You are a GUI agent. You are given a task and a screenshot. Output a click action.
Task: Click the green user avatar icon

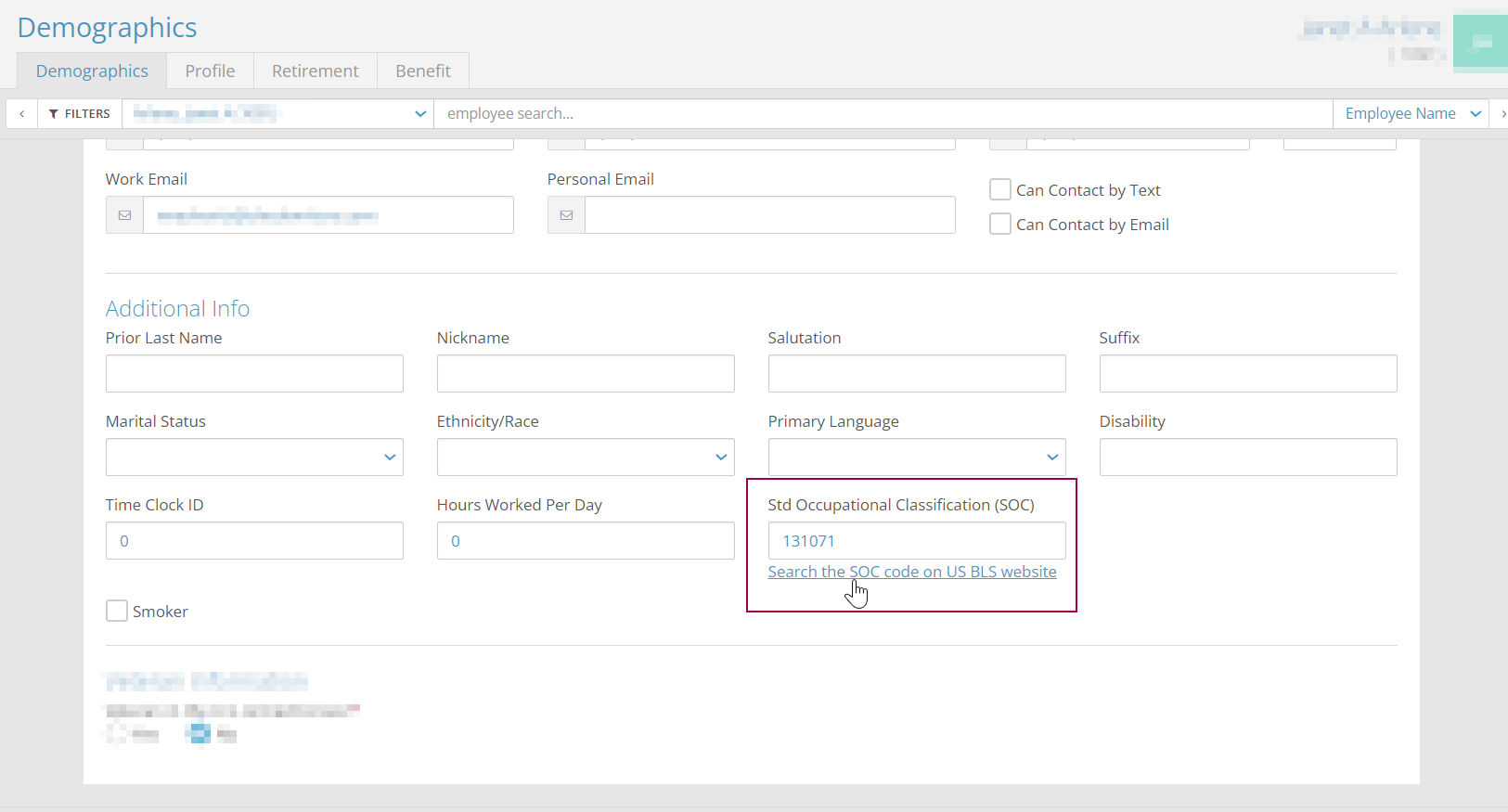pos(1481,41)
